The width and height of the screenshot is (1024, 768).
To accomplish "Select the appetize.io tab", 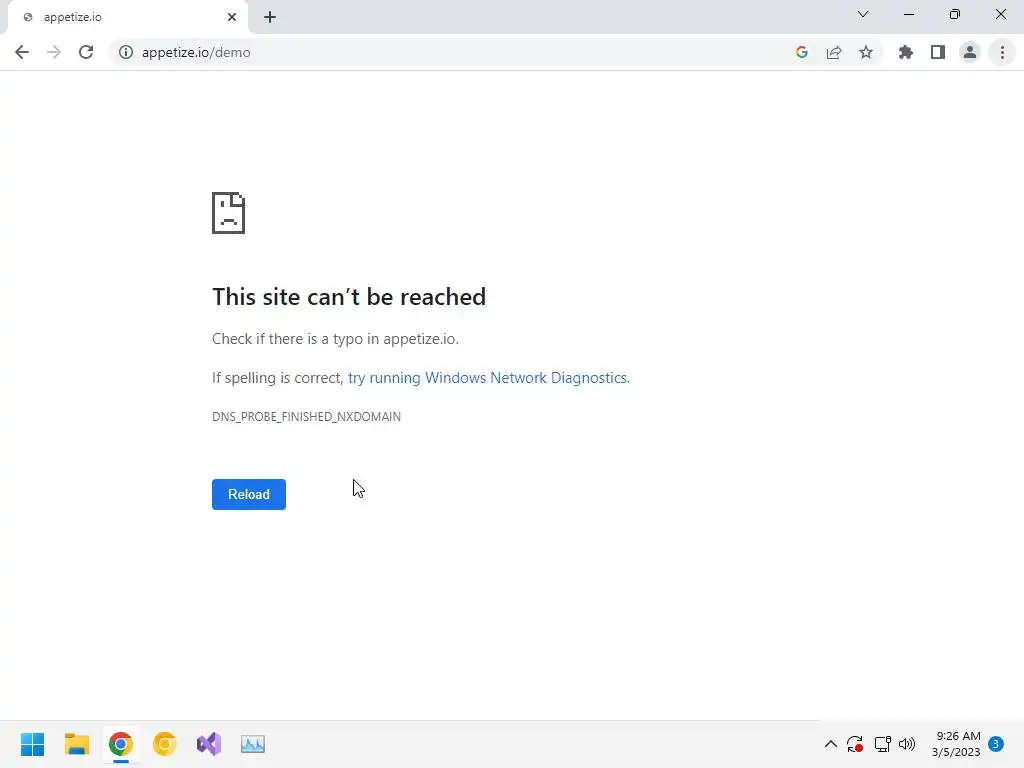I will (x=127, y=17).
